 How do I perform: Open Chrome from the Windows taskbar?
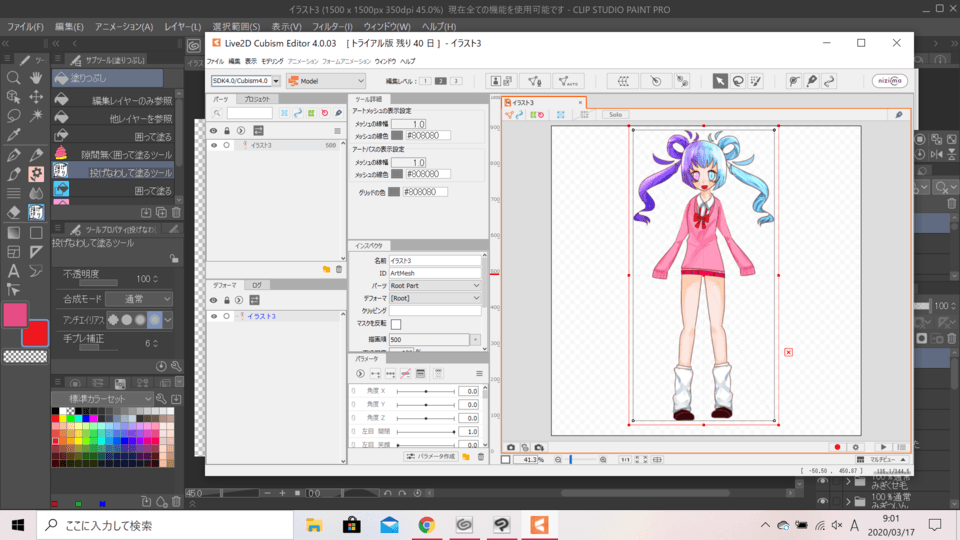click(x=427, y=525)
